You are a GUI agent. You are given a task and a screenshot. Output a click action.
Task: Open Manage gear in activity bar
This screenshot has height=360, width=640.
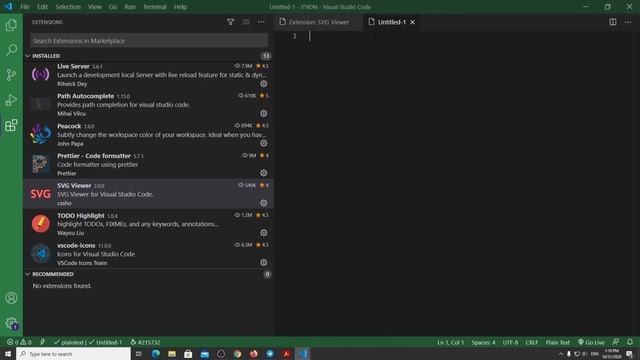11,323
